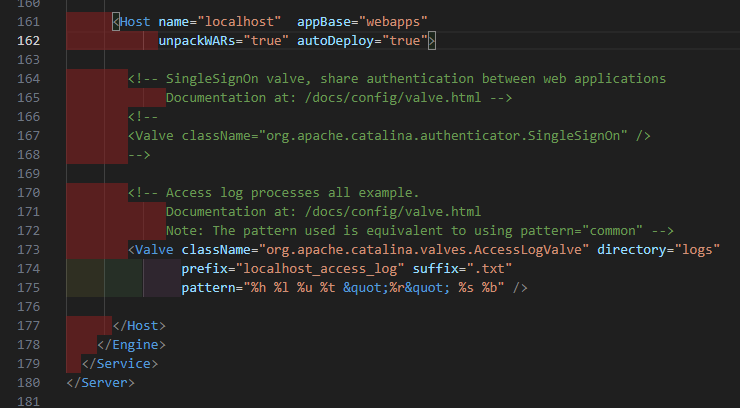Click line number 173 in the gutter
Image resolution: width=740 pixels, height=408 pixels.
click(28, 250)
